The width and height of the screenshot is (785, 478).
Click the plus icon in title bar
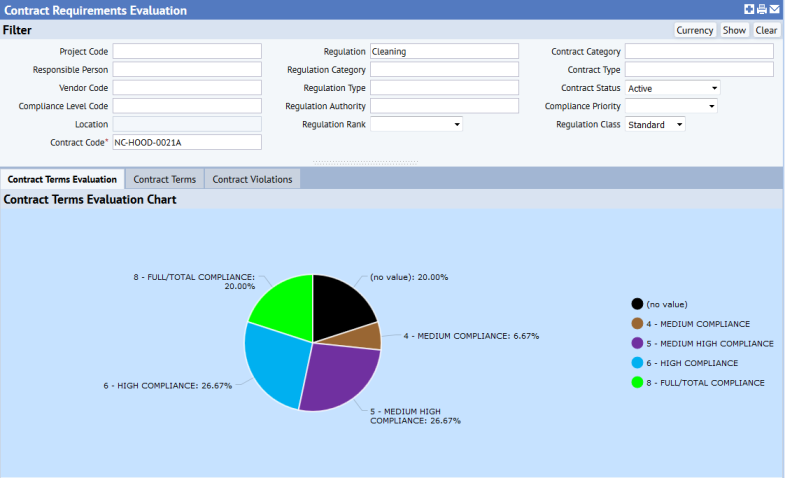750,10
